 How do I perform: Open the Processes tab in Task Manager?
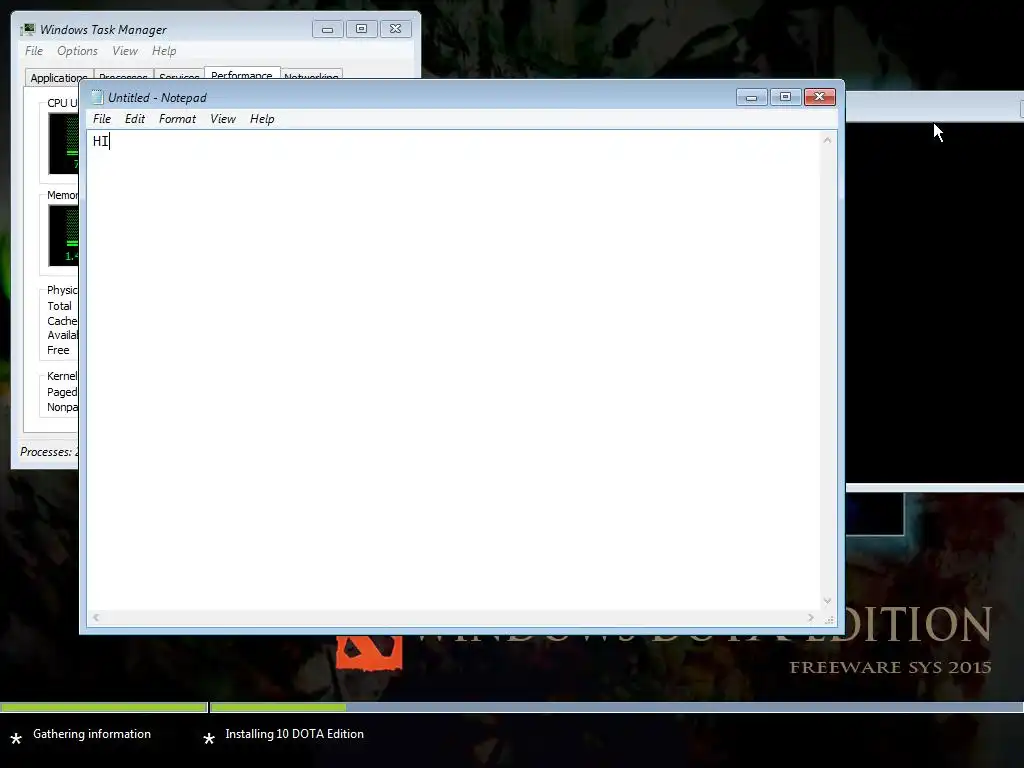123,75
